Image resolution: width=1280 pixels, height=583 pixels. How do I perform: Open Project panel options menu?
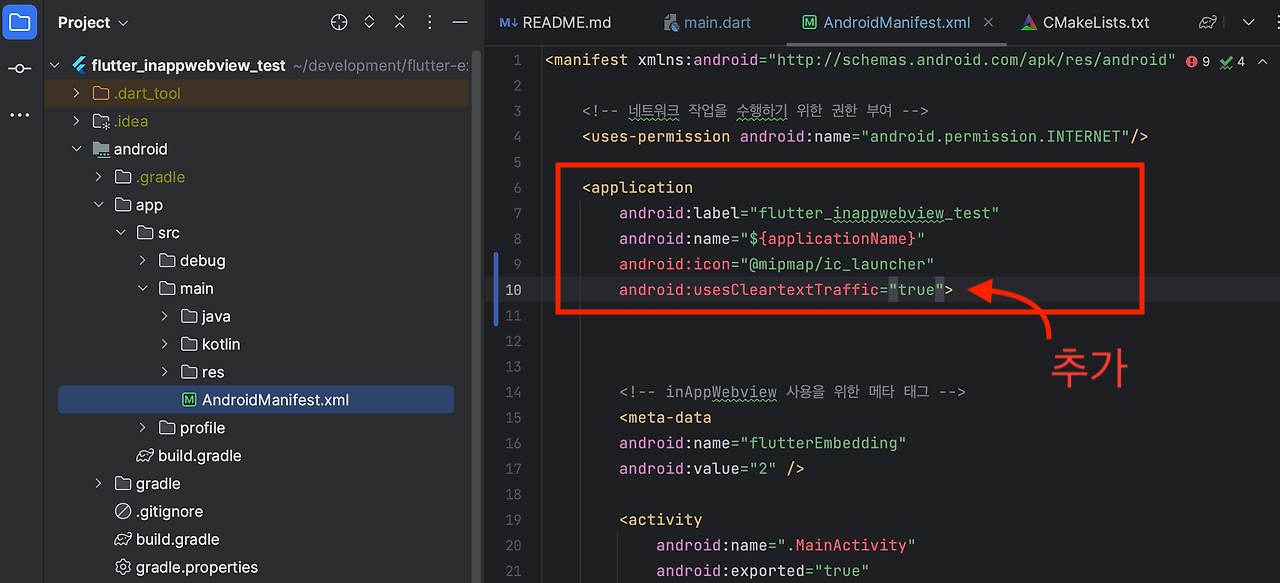point(429,22)
